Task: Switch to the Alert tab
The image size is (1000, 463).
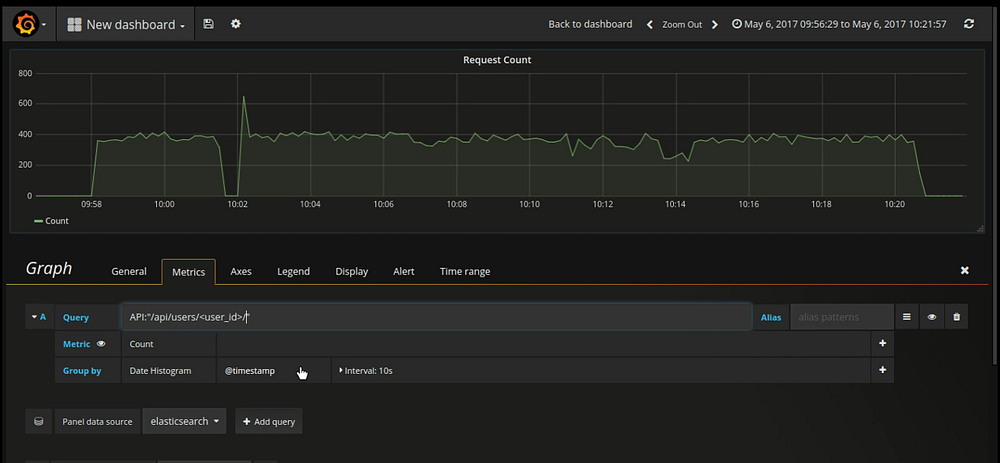Action: click(404, 271)
